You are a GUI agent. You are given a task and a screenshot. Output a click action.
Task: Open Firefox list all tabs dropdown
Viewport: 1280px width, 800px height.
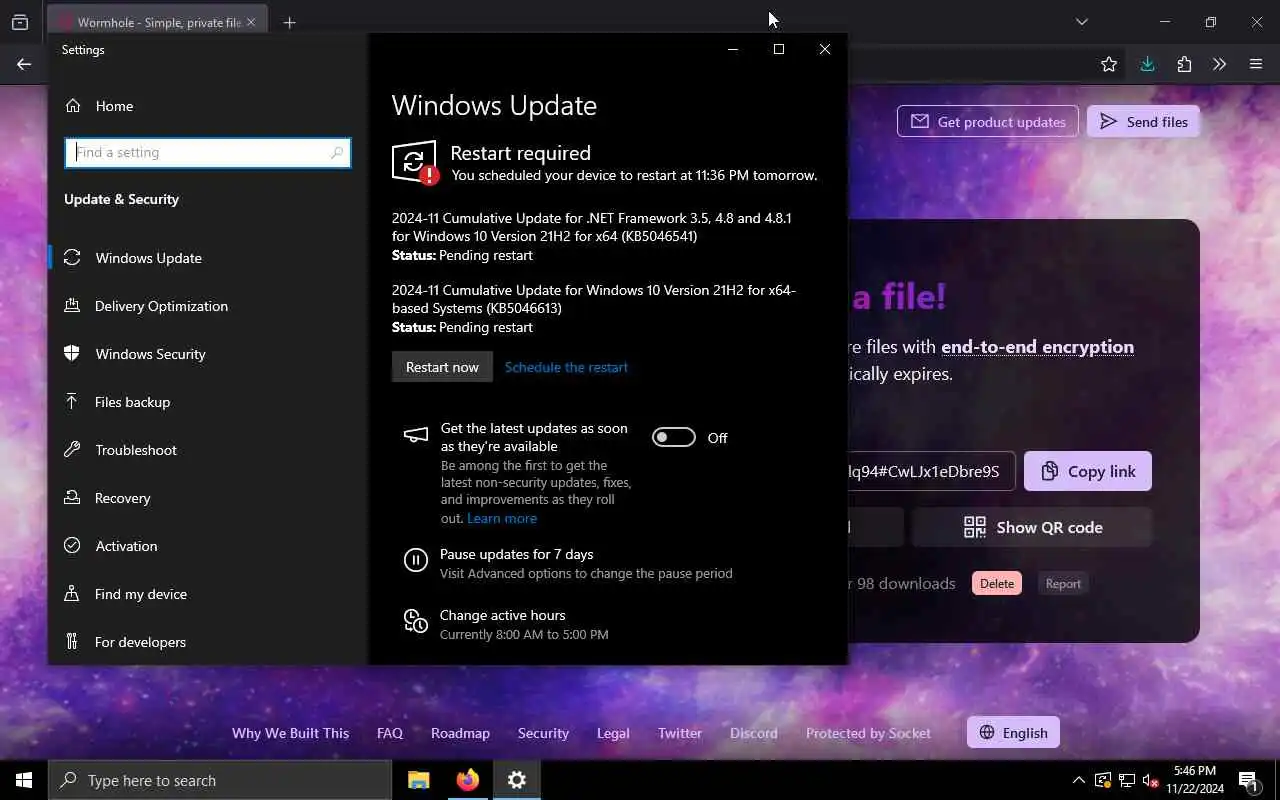pyautogui.click(x=1081, y=22)
